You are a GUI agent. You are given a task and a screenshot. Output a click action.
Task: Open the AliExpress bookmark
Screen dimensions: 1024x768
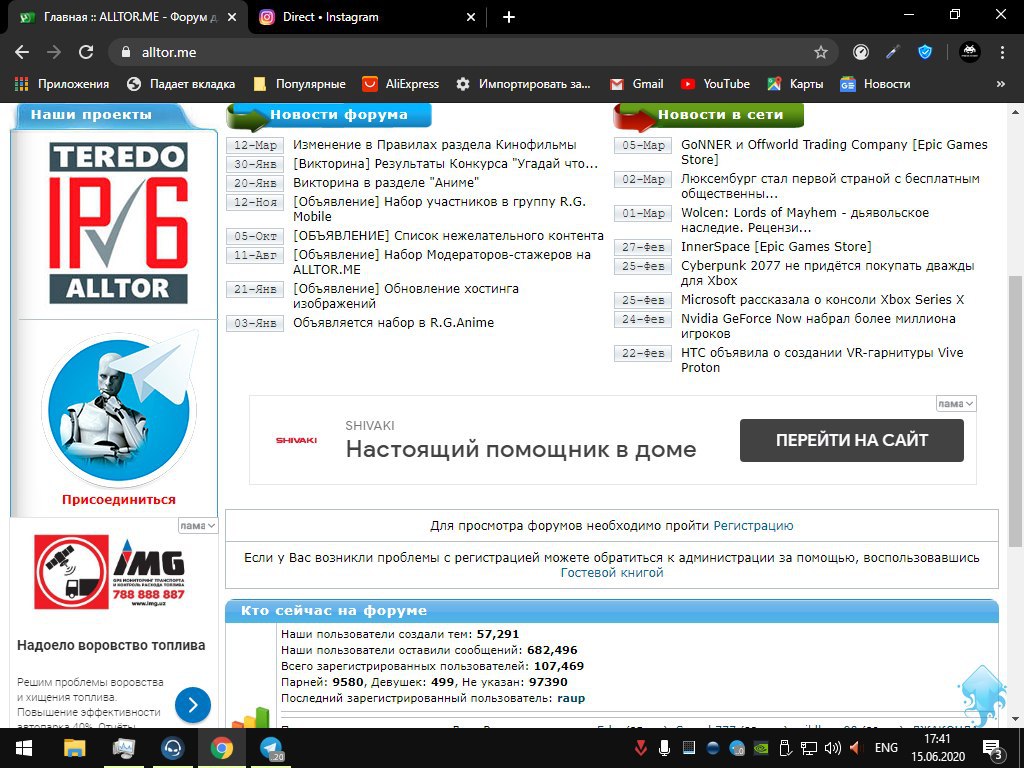pyautogui.click(x=401, y=84)
